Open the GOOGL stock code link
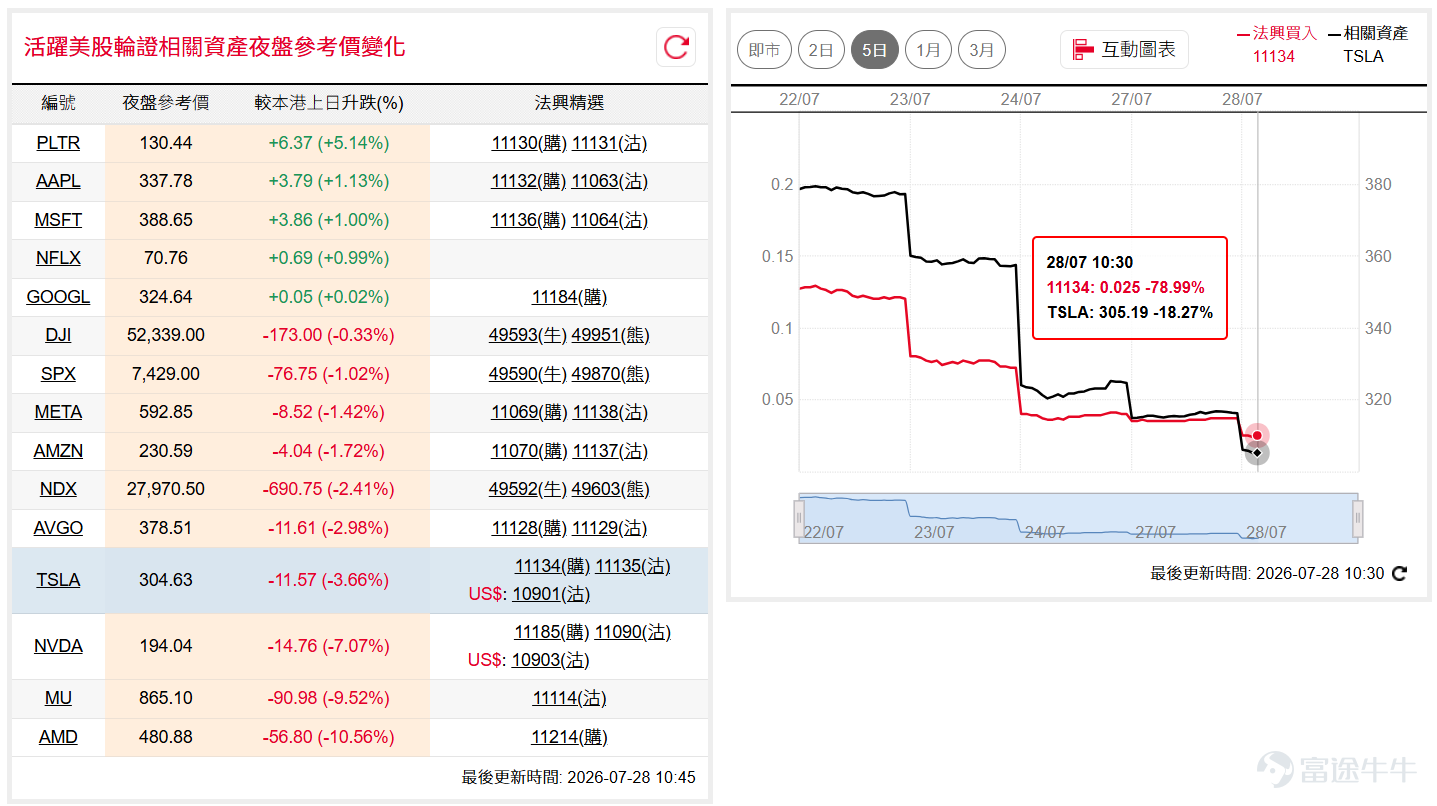Screen dimensions: 1437x806 [58, 297]
